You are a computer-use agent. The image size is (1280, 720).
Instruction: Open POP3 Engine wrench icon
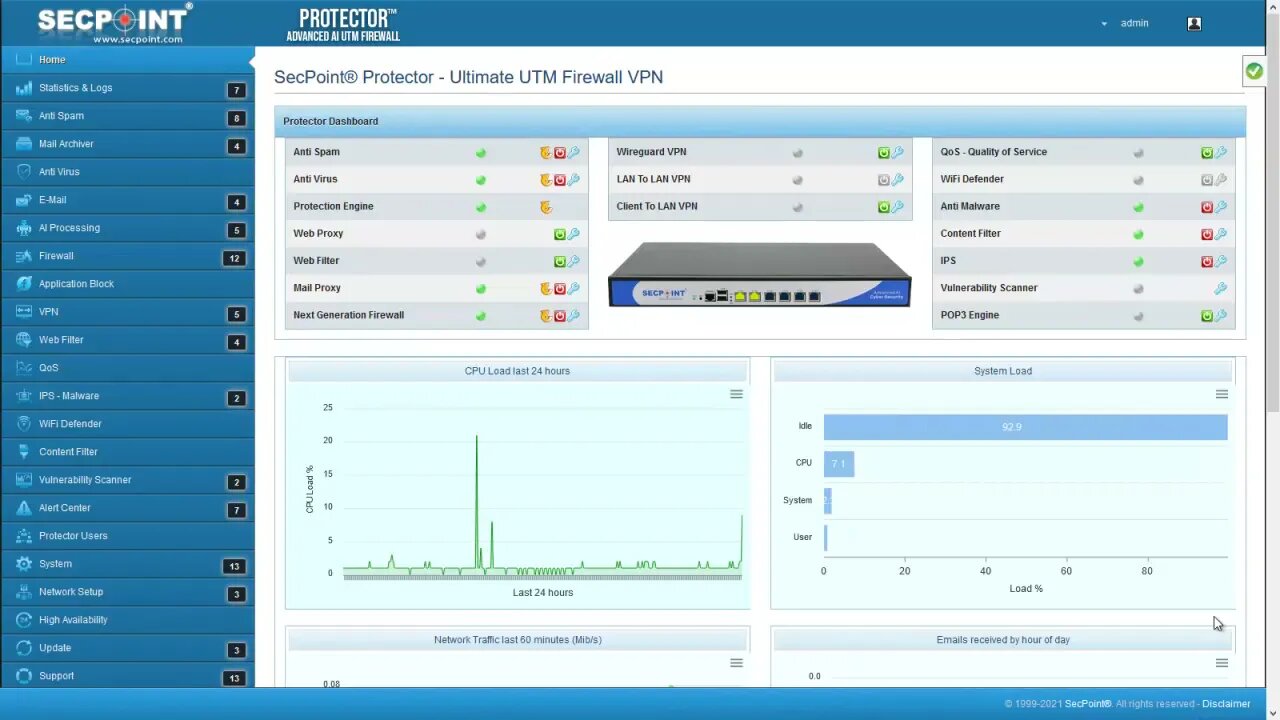1220,315
